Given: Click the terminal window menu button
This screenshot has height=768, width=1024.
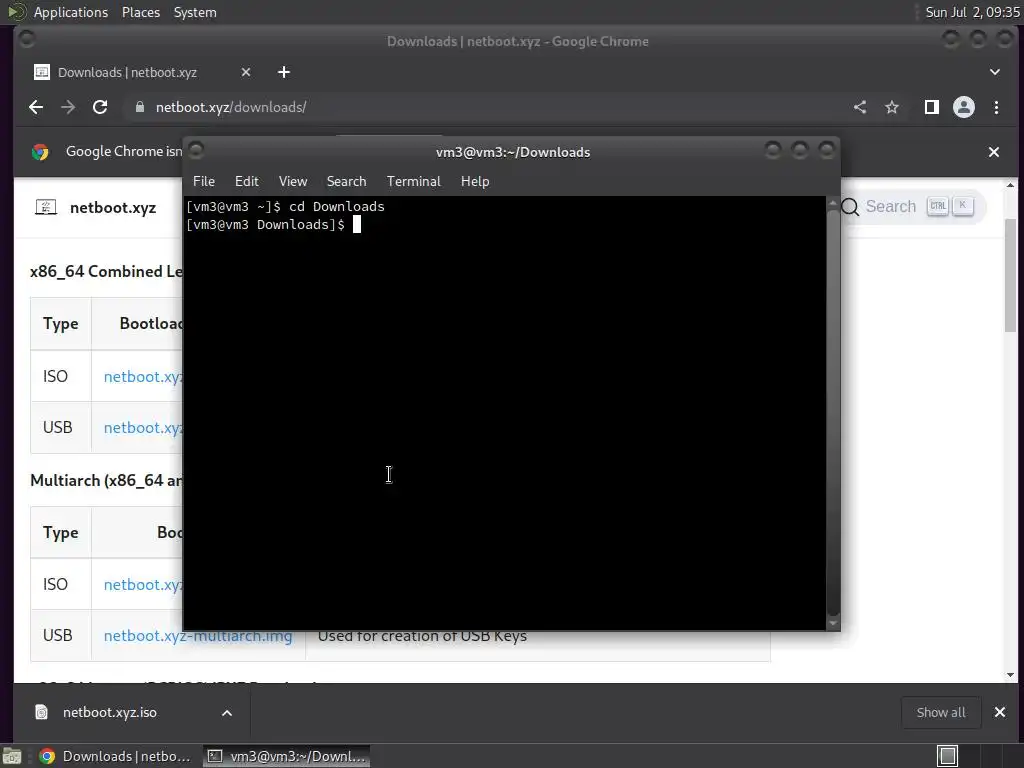Looking at the screenshot, I should (196, 150).
